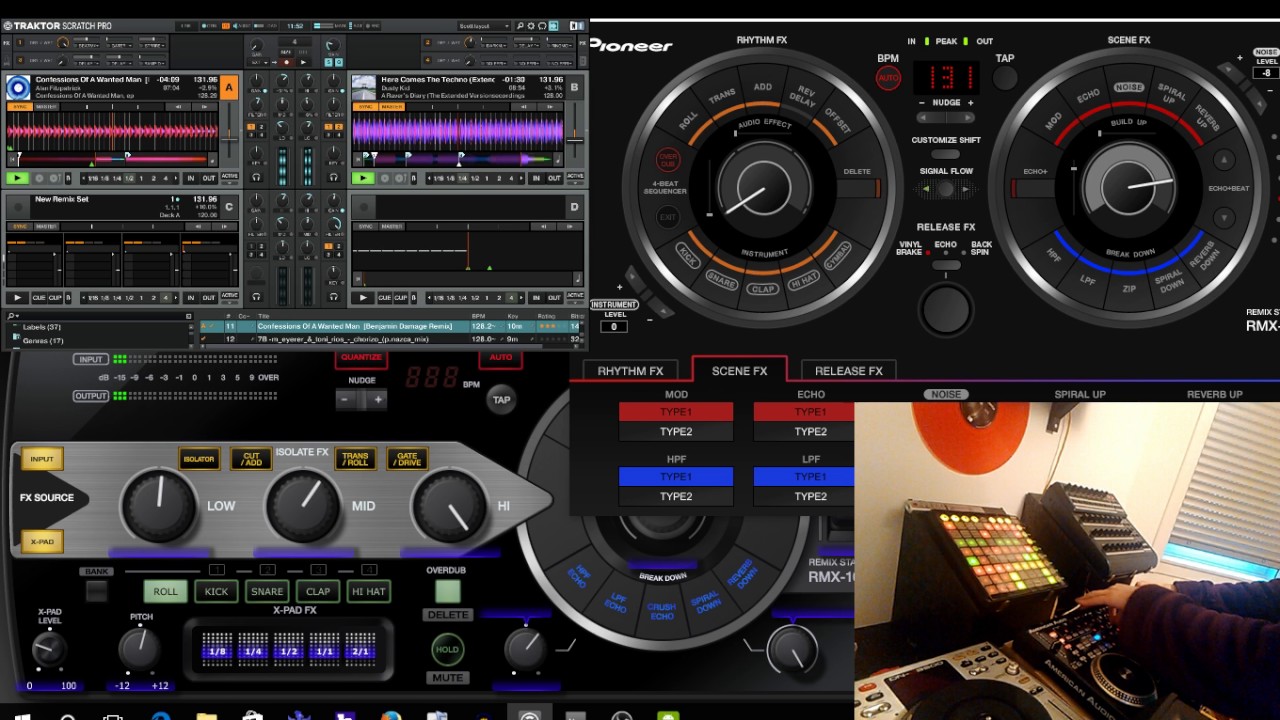Tap the 1/4 segment on X-PAD strip
Viewport: 1280px width, 720px height.
pyautogui.click(x=252, y=649)
